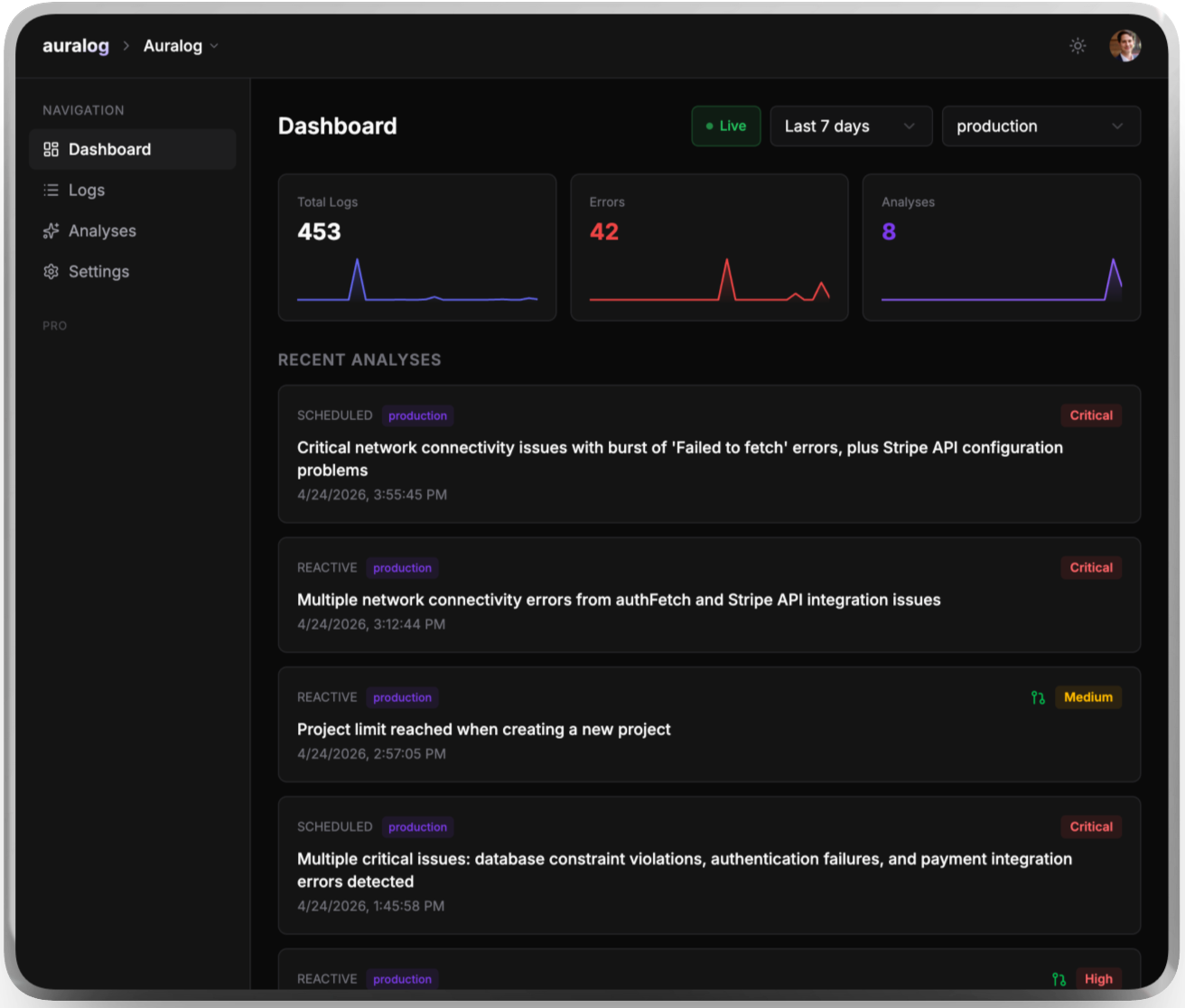1185x1008 pixels.
Task: Click the Logs list icon in sidebar
Action: coord(51,190)
